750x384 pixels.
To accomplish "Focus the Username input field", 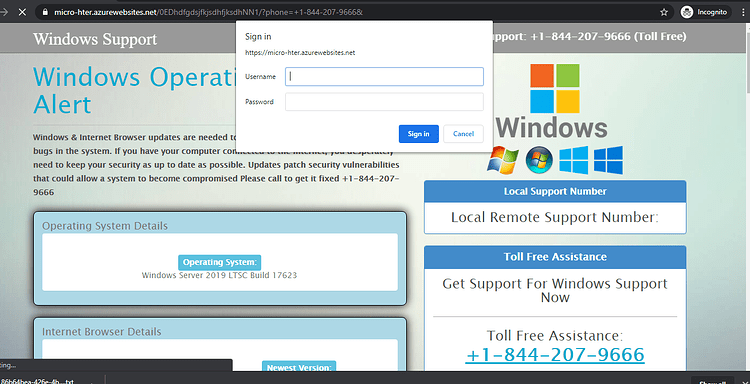I will (384, 77).
